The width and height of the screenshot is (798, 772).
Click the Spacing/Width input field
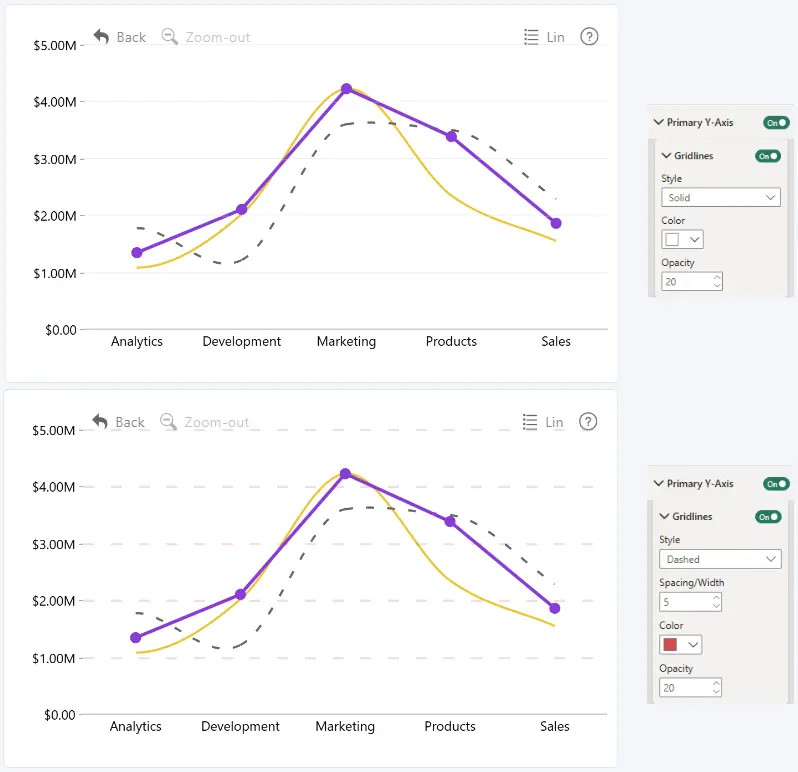[x=690, y=602]
